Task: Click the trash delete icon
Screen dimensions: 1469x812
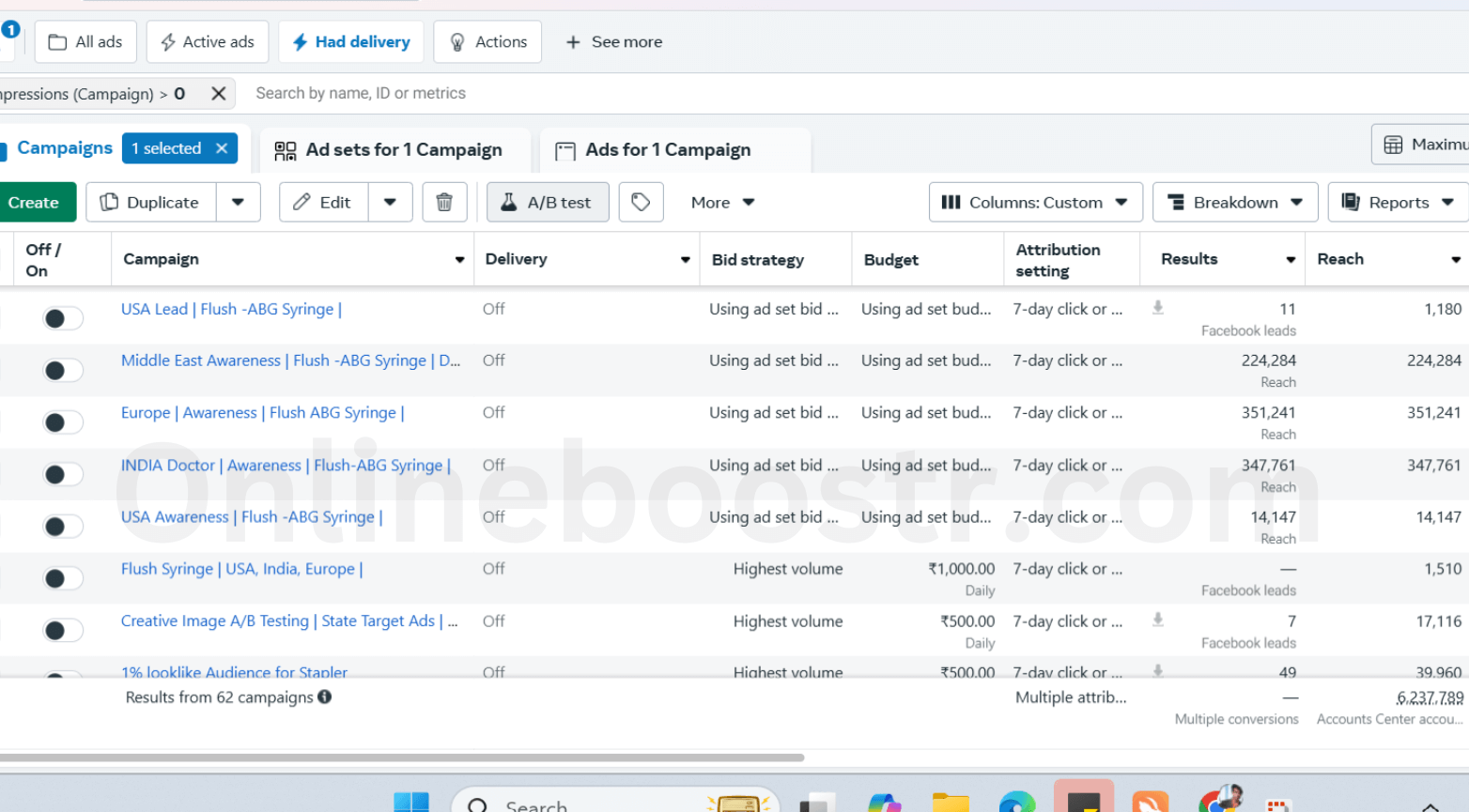Action: 444,202
